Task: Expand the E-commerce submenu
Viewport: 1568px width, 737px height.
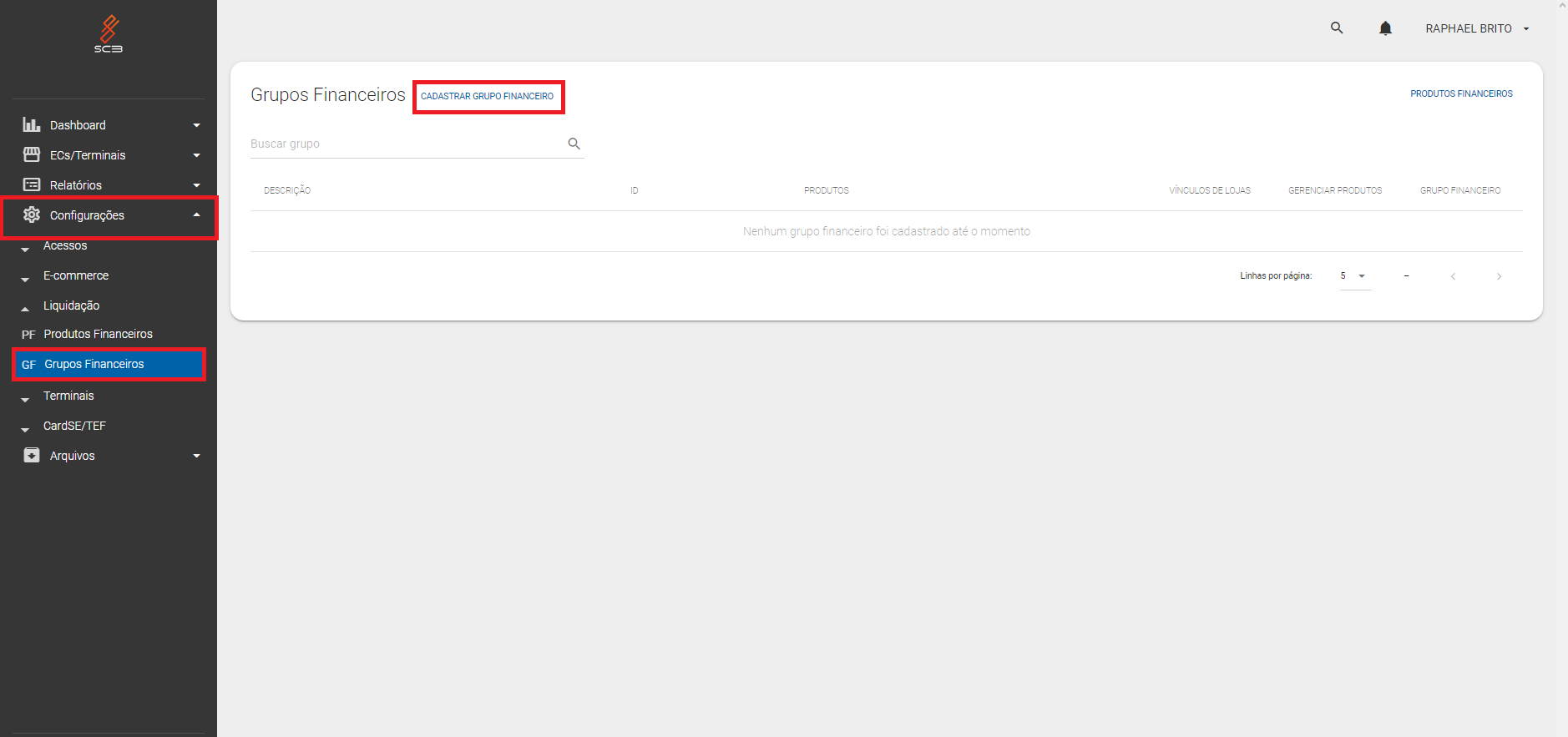Action: point(75,276)
